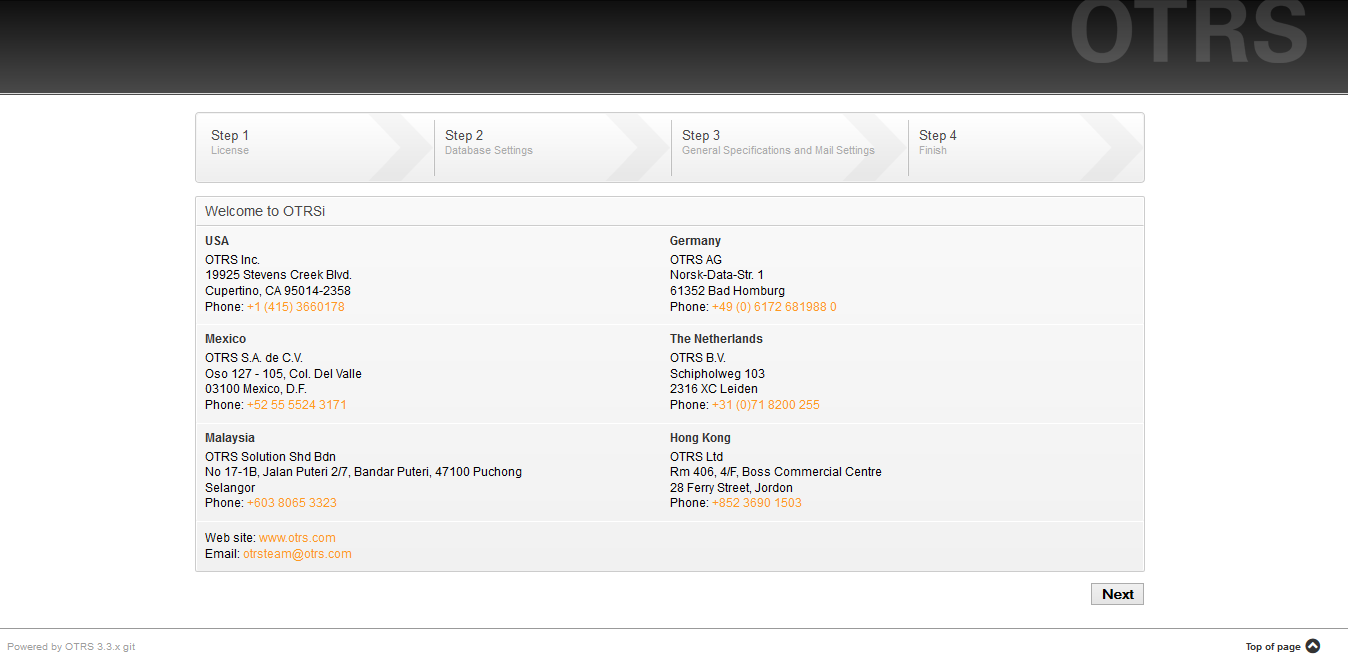The width and height of the screenshot is (1348, 672).
Task: Click the Next button
Action: pyautogui.click(x=1117, y=594)
